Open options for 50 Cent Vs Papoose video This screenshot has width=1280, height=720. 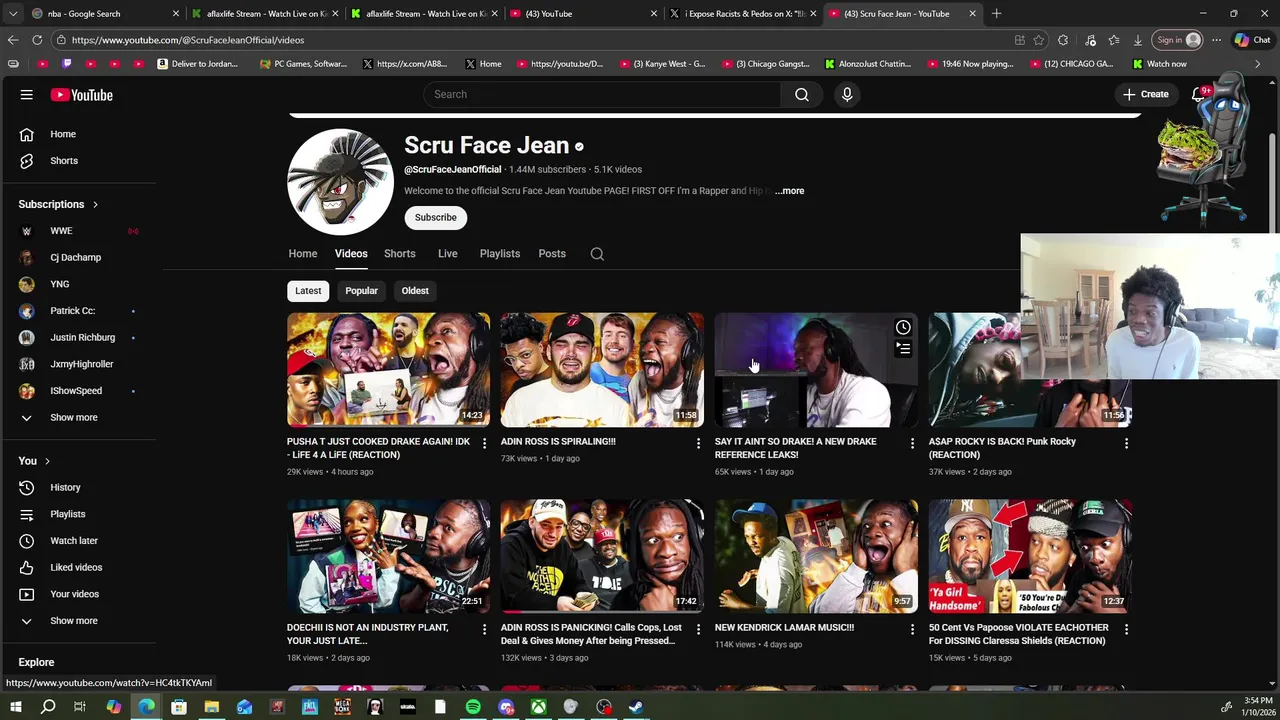(1126, 629)
